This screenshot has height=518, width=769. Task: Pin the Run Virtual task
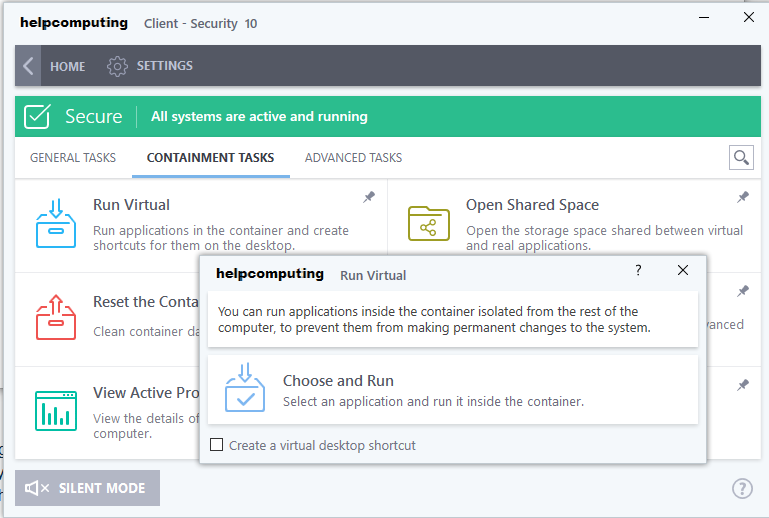[x=369, y=197]
